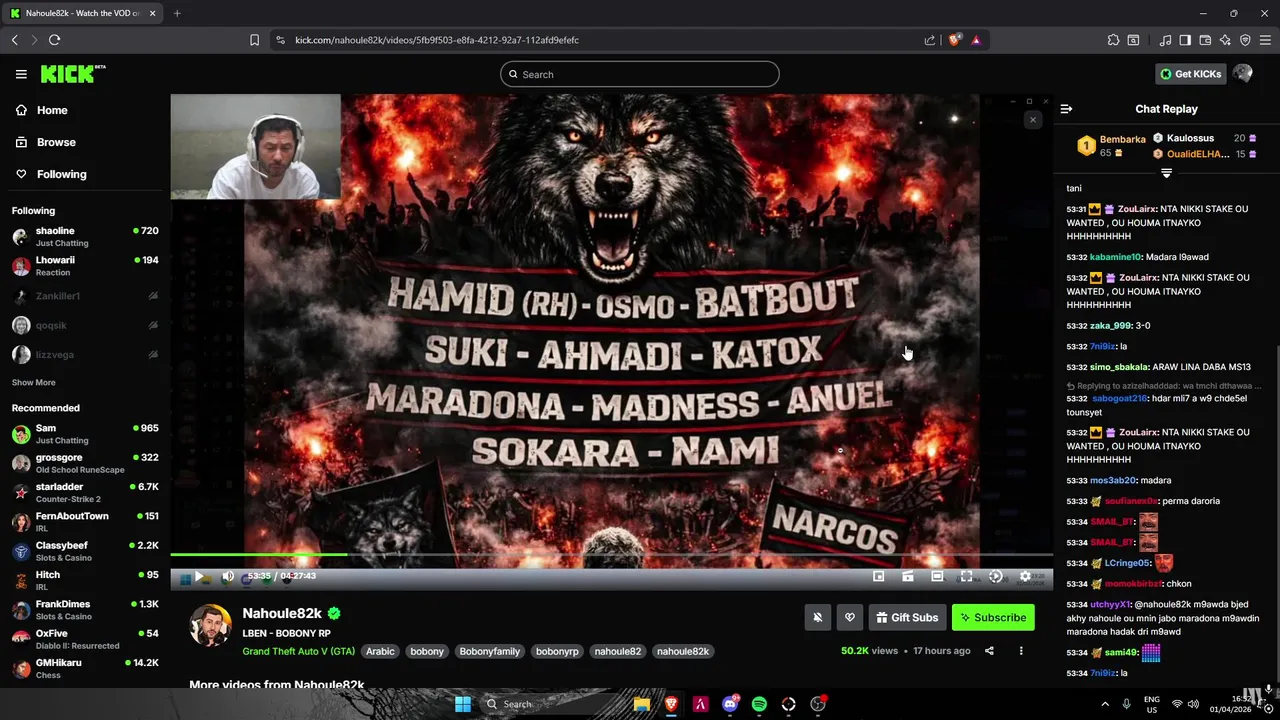Screen dimensions: 1280x720
Task: Open the Kick hamburger sidebar menu
Action: (x=21, y=74)
